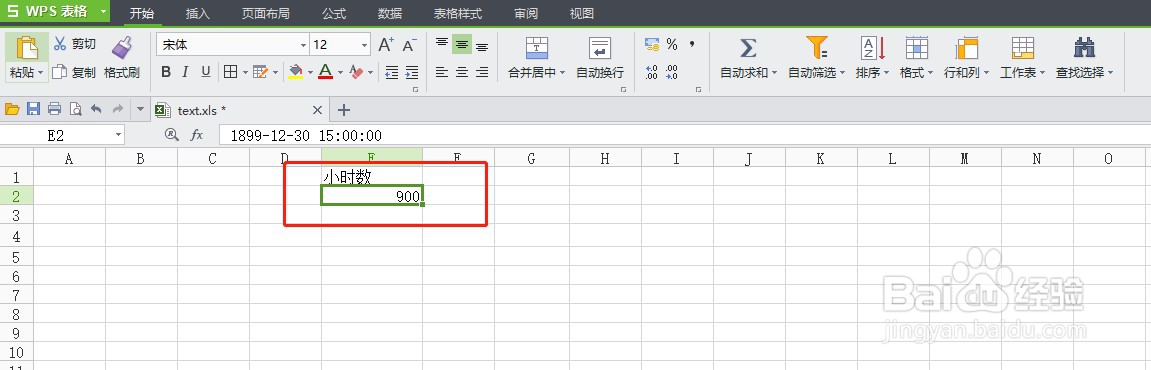Switch to the 数据 (Data) tab
Image resolution: width=1151 pixels, height=370 pixels.
[x=390, y=13]
